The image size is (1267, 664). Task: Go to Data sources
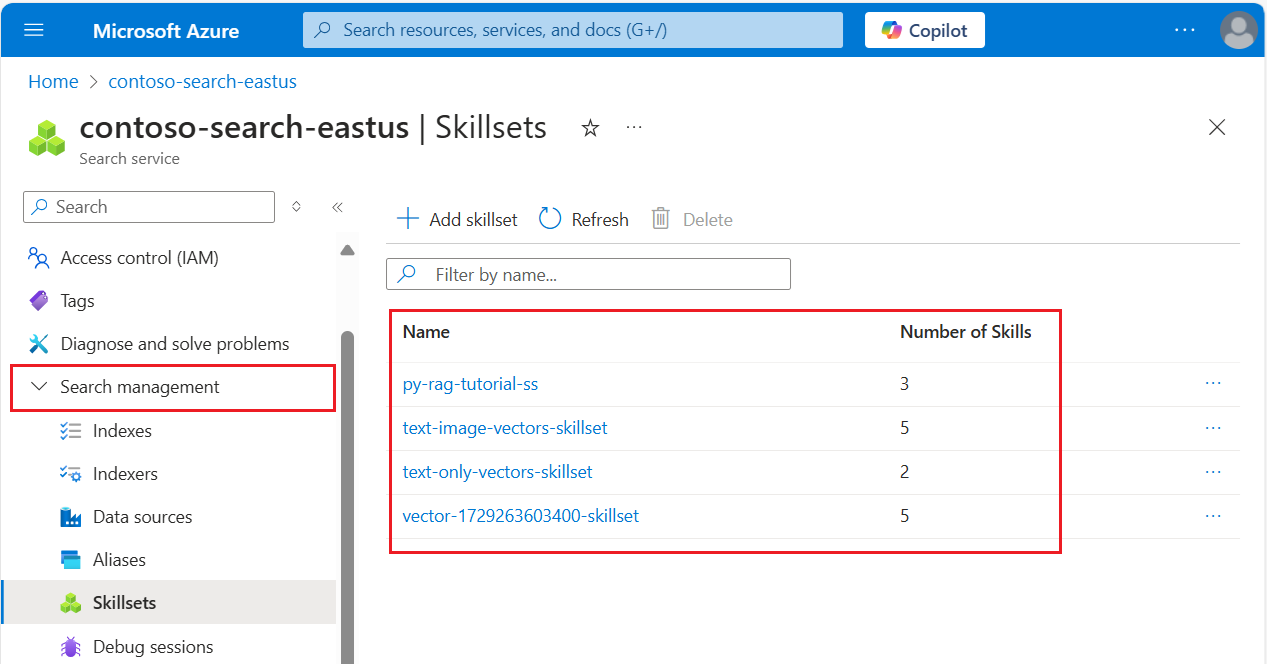coord(142,517)
